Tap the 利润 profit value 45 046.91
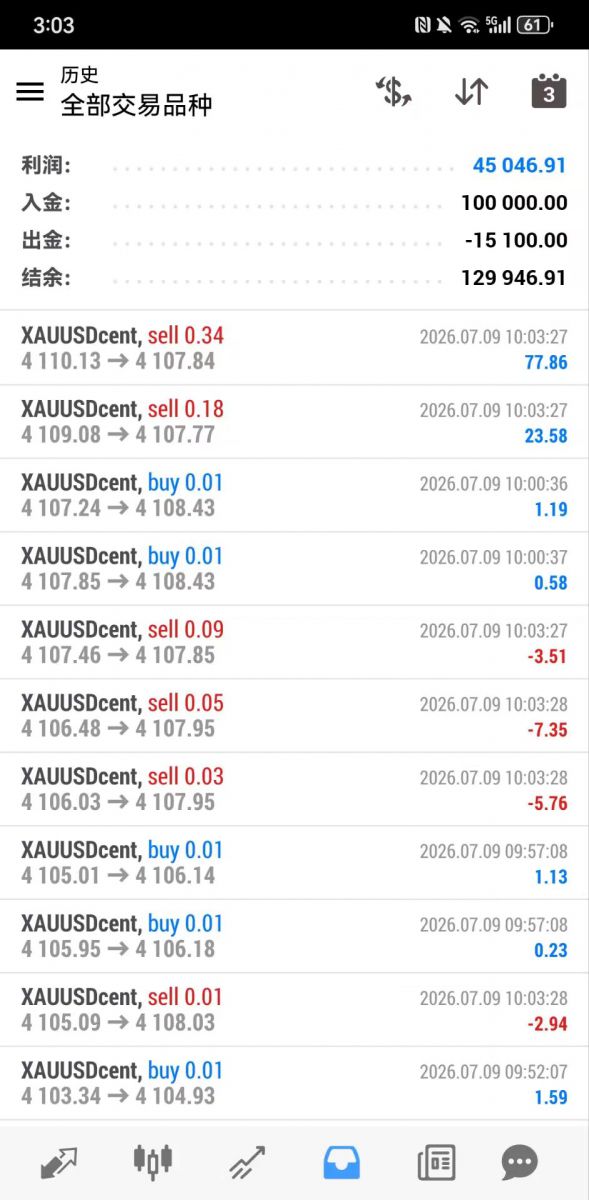The image size is (589, 1200). pyautogui.click(x=520, y=165)
